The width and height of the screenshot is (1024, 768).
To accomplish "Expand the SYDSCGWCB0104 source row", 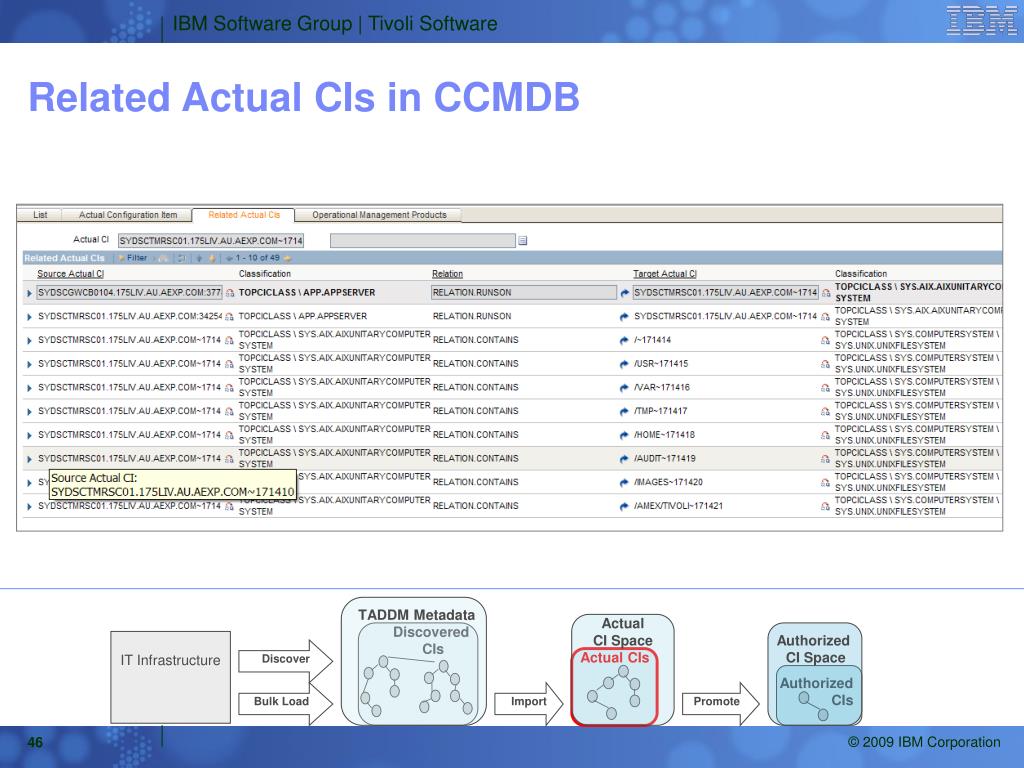I will pos(29,293).
